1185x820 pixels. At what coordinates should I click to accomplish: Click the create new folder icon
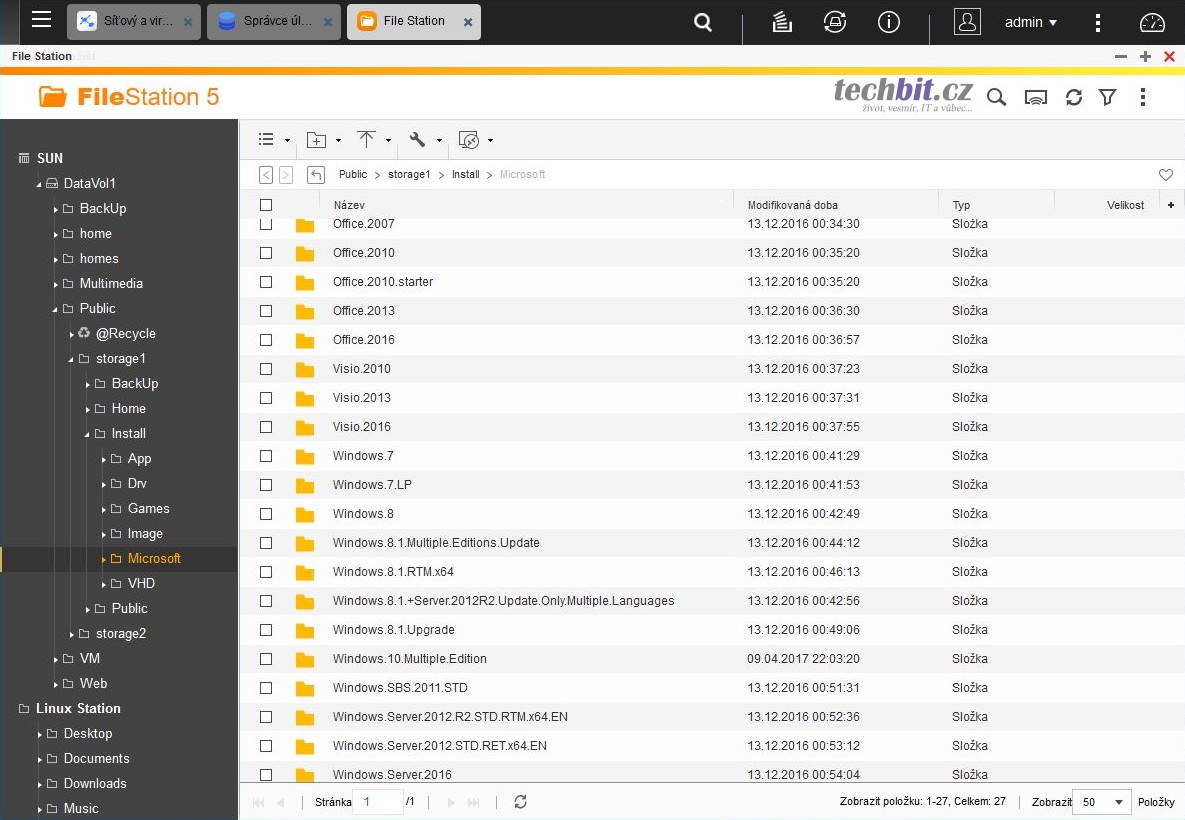[316, 140]
